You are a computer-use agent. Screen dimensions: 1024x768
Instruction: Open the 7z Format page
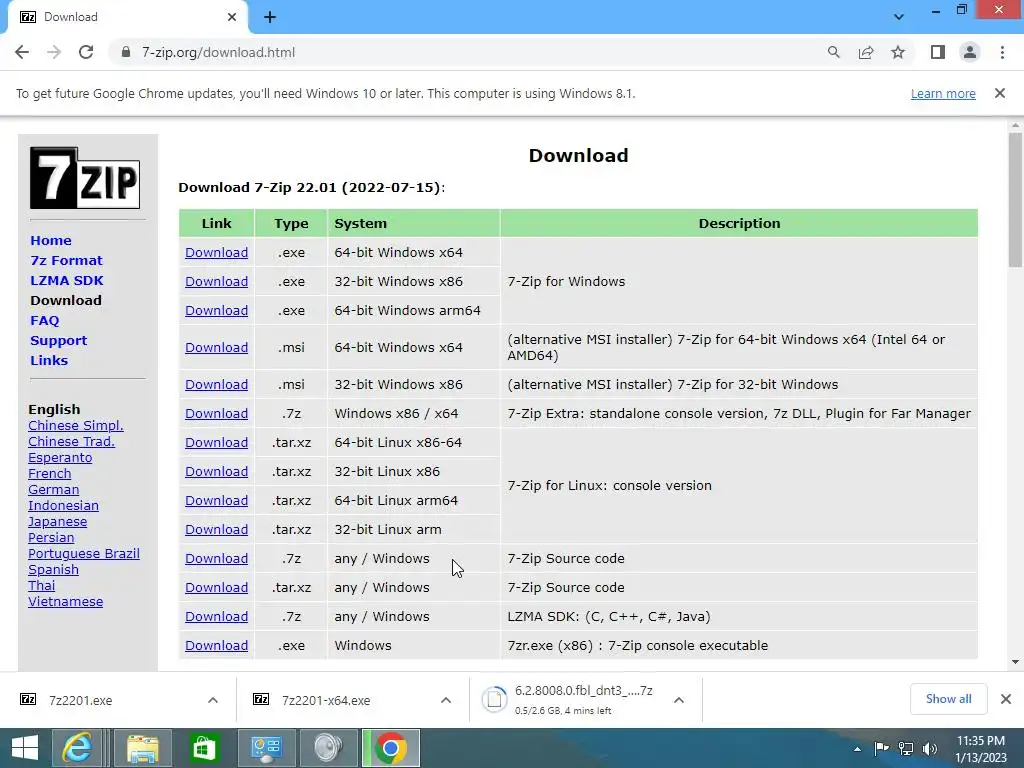pos(67,261)
